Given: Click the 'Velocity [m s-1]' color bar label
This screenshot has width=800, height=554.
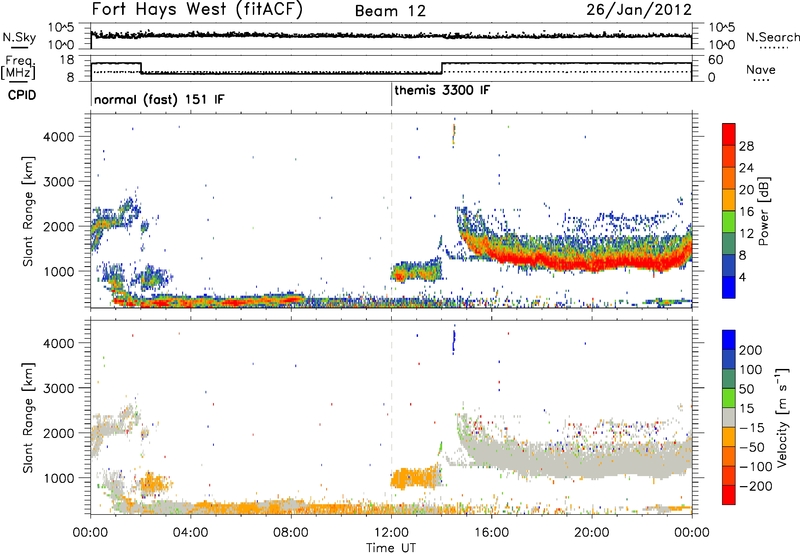Looking at the screenshot, I should [782, 417].
